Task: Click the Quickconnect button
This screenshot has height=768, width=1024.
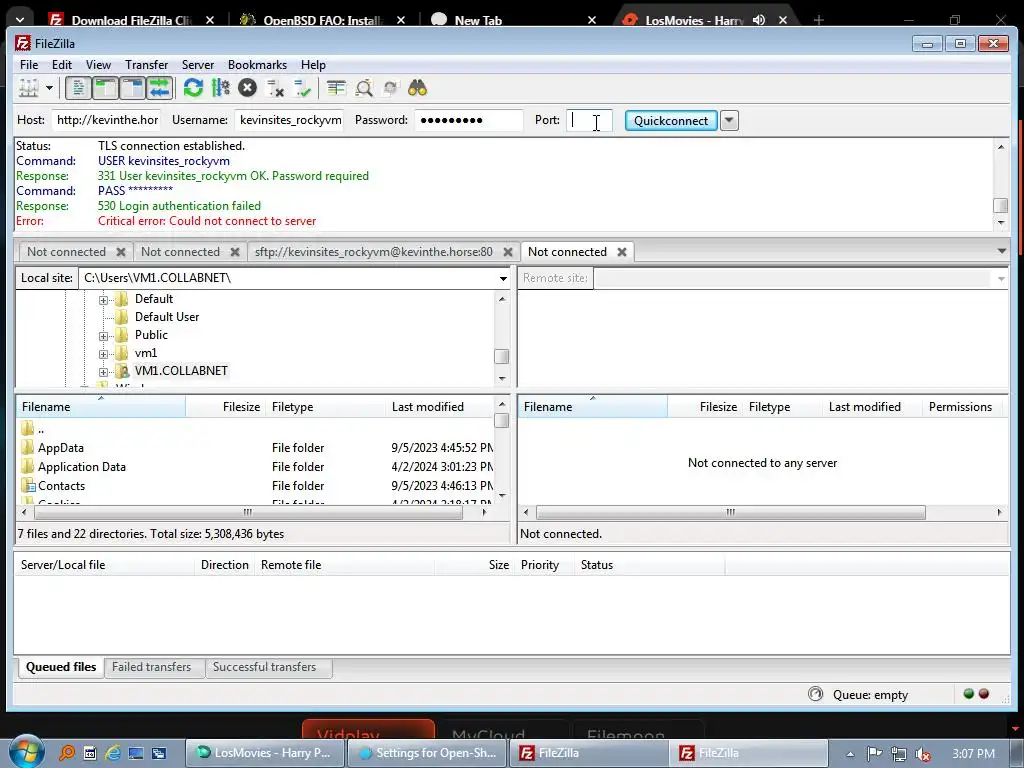Action: click(671, 121)
